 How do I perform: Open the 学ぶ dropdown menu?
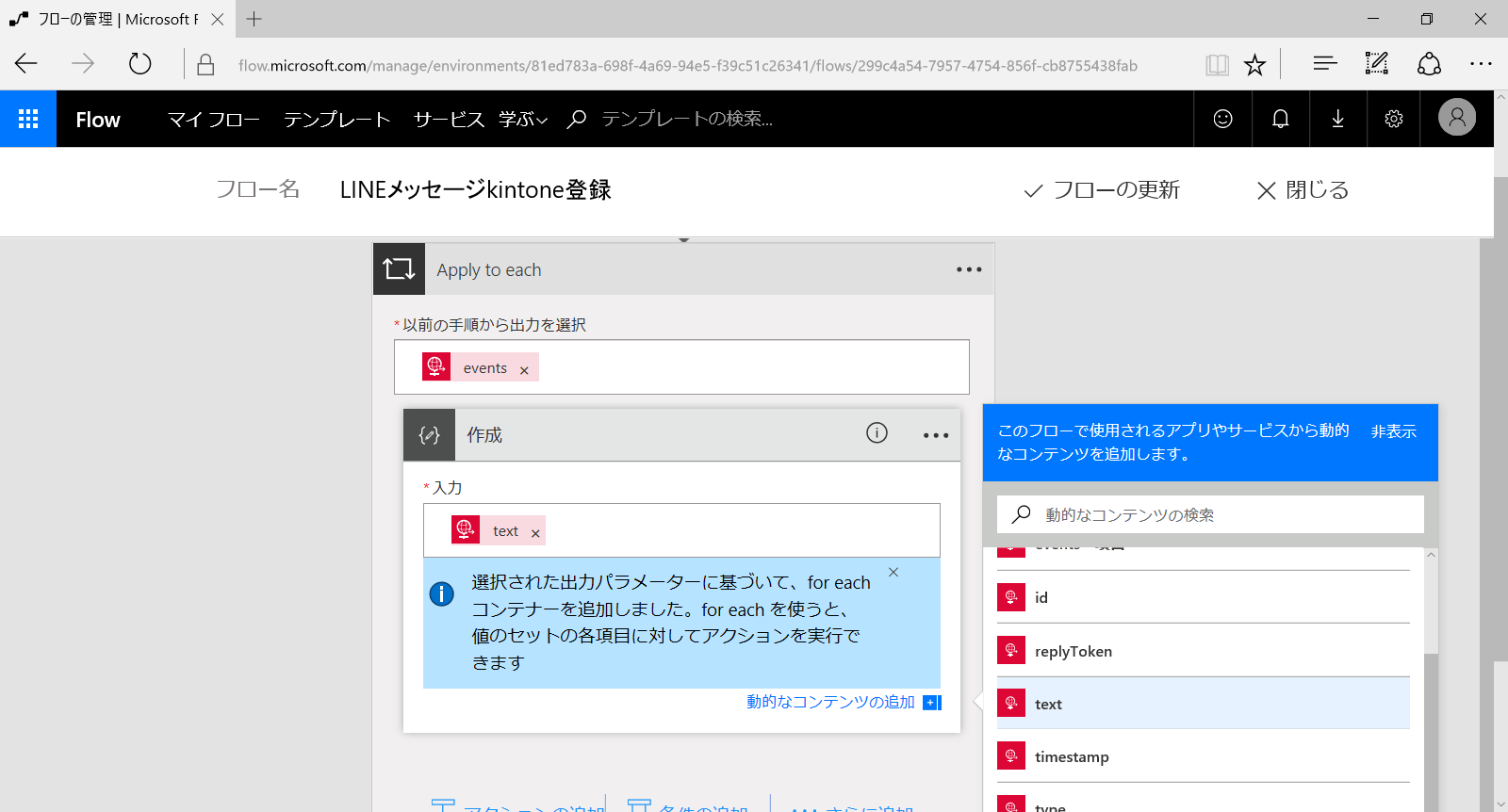(523, 119)
